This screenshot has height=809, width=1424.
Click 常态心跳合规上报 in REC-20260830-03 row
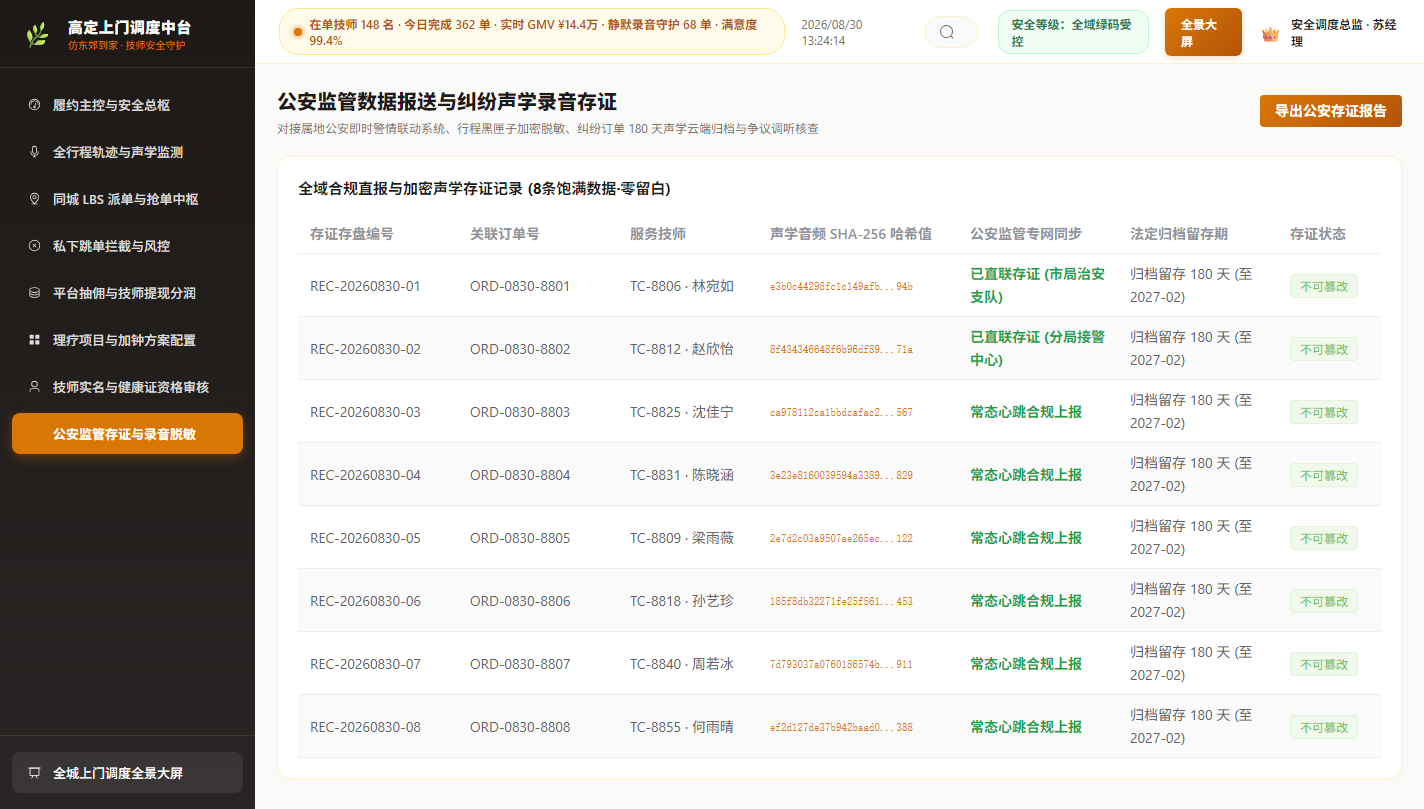point(1026,412)
